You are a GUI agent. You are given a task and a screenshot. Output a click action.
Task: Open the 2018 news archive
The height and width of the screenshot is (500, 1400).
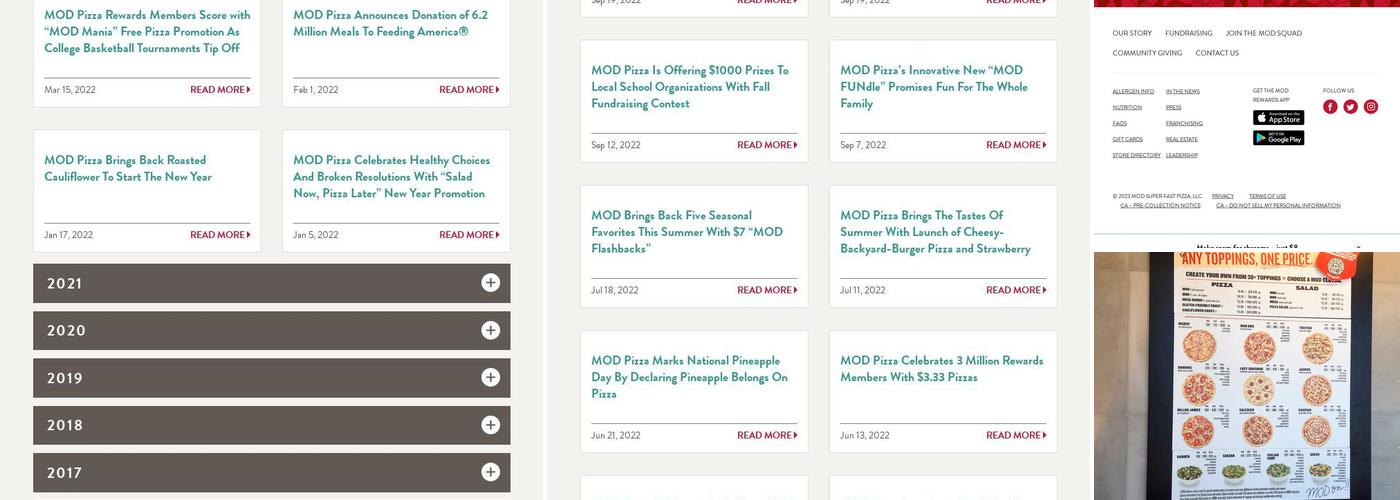(271, 425)
